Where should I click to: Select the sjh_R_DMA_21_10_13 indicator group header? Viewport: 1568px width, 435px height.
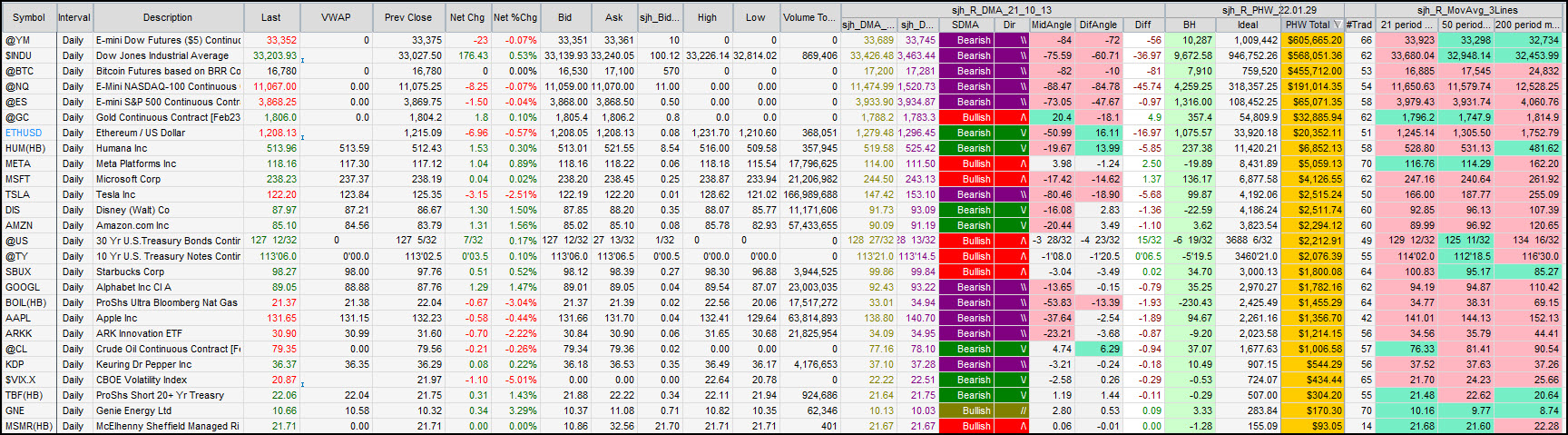pyautogui.click(x=1002, y=10)
